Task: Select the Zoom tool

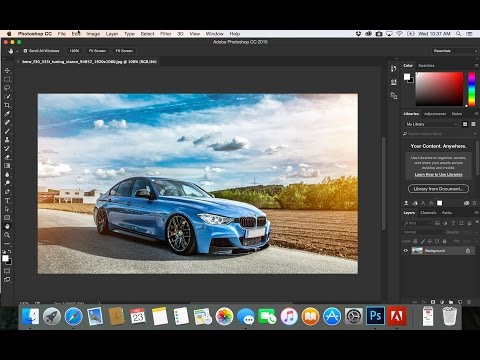Action: coord(7,235)
